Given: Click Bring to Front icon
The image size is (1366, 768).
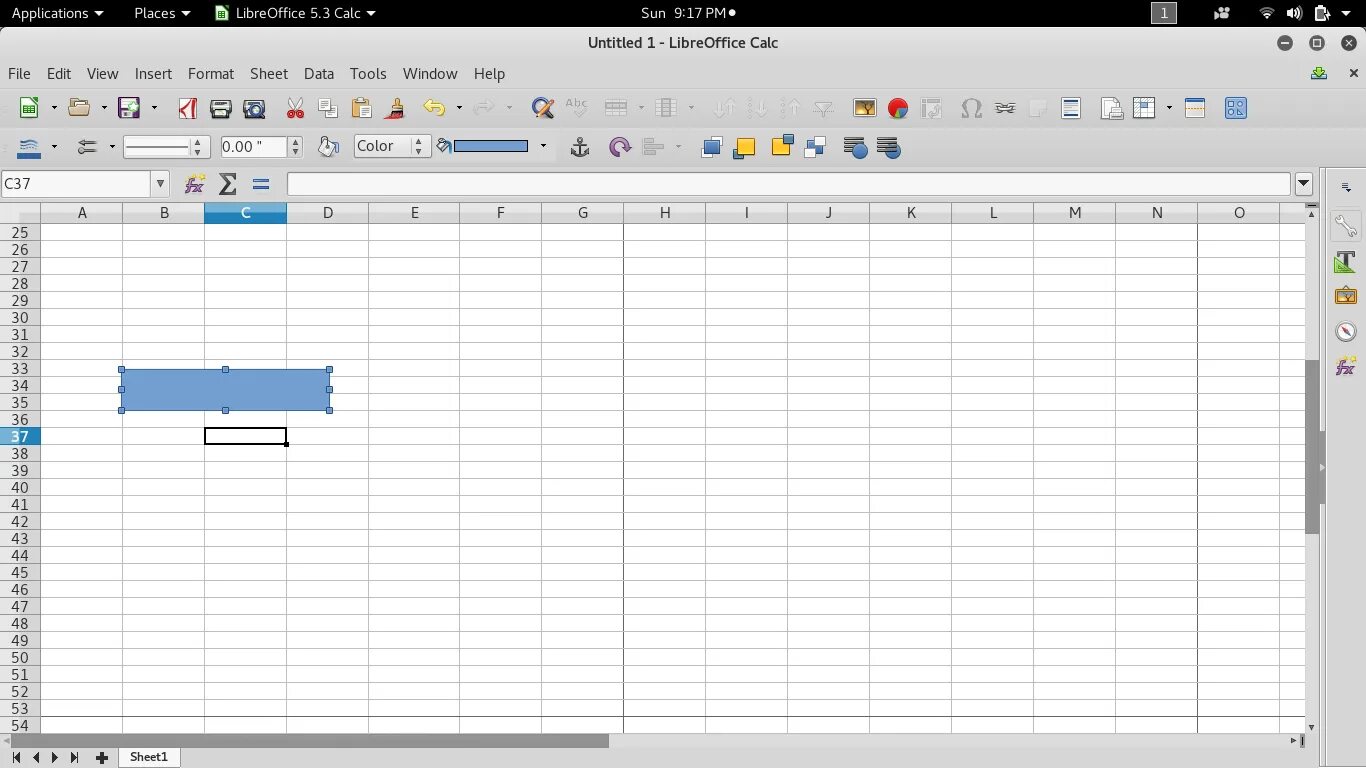Looking at the screenshot, I should pyautogui.click(x=711, y=147).
